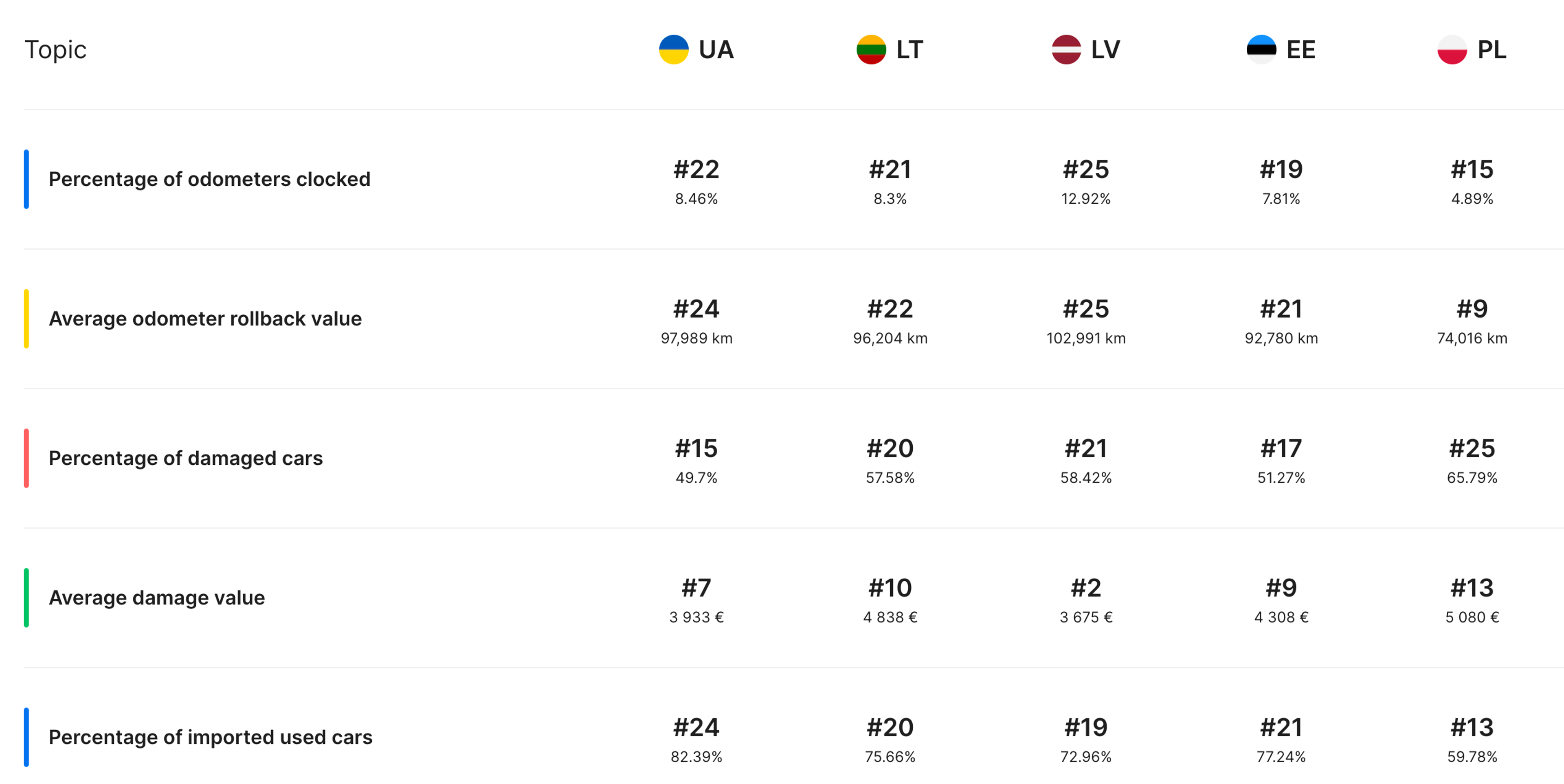Click Poland's 74,016 km rollback value

click(x=1472, y=338)
